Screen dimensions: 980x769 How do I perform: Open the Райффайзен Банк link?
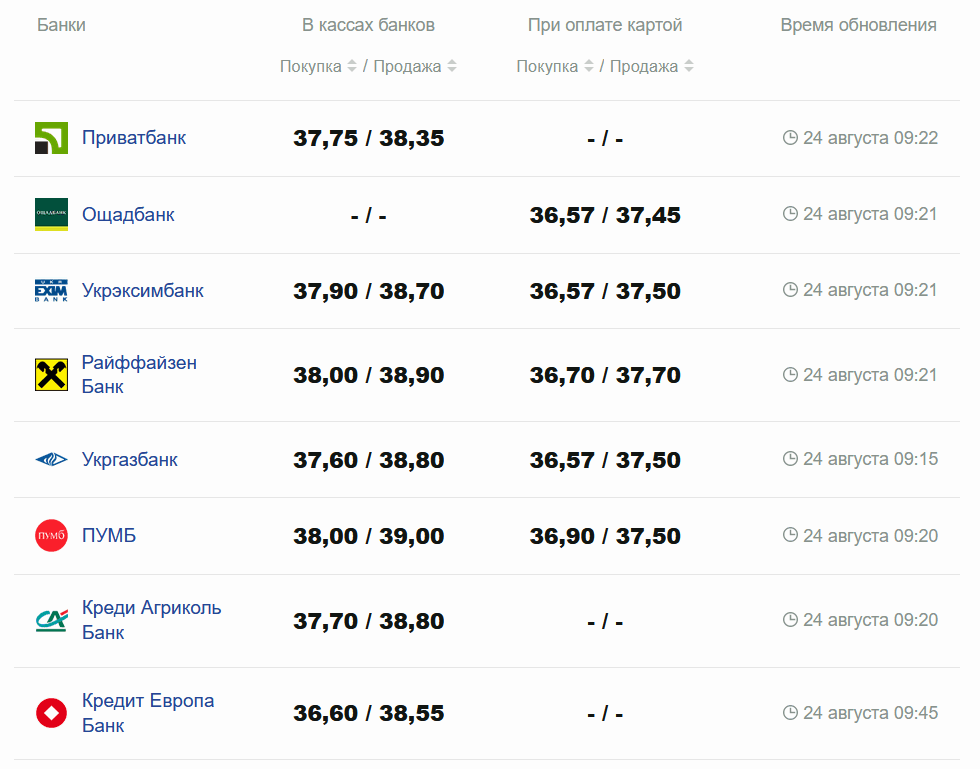[x=139, y=375]
